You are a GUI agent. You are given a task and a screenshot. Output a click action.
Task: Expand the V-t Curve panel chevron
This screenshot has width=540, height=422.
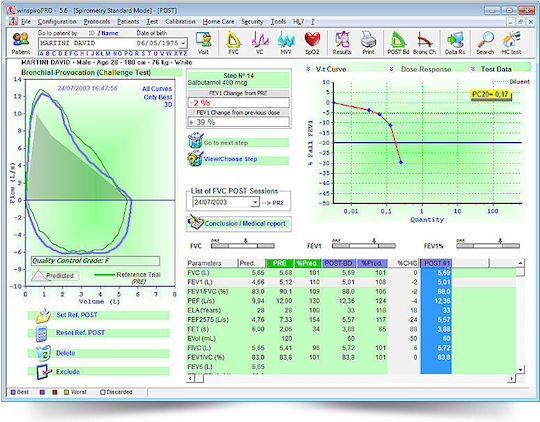(308, 69)
